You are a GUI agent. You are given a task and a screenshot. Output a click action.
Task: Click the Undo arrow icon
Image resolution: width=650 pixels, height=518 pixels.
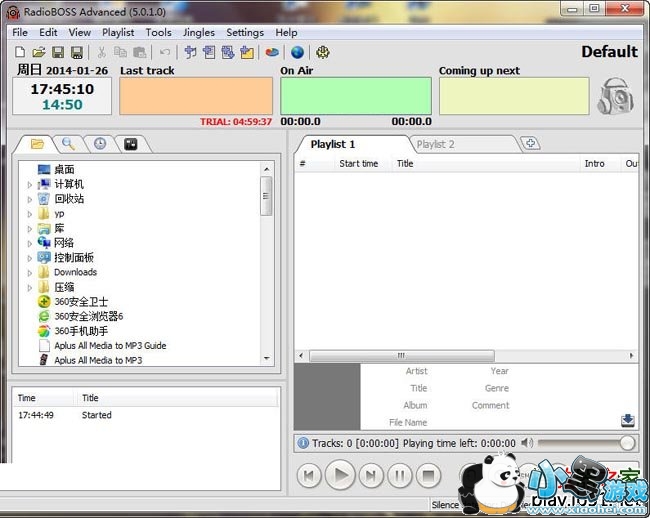point(165,52)
